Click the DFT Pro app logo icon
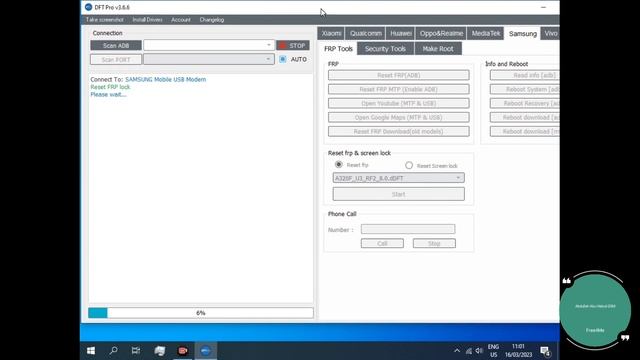 tap(89, 7)
